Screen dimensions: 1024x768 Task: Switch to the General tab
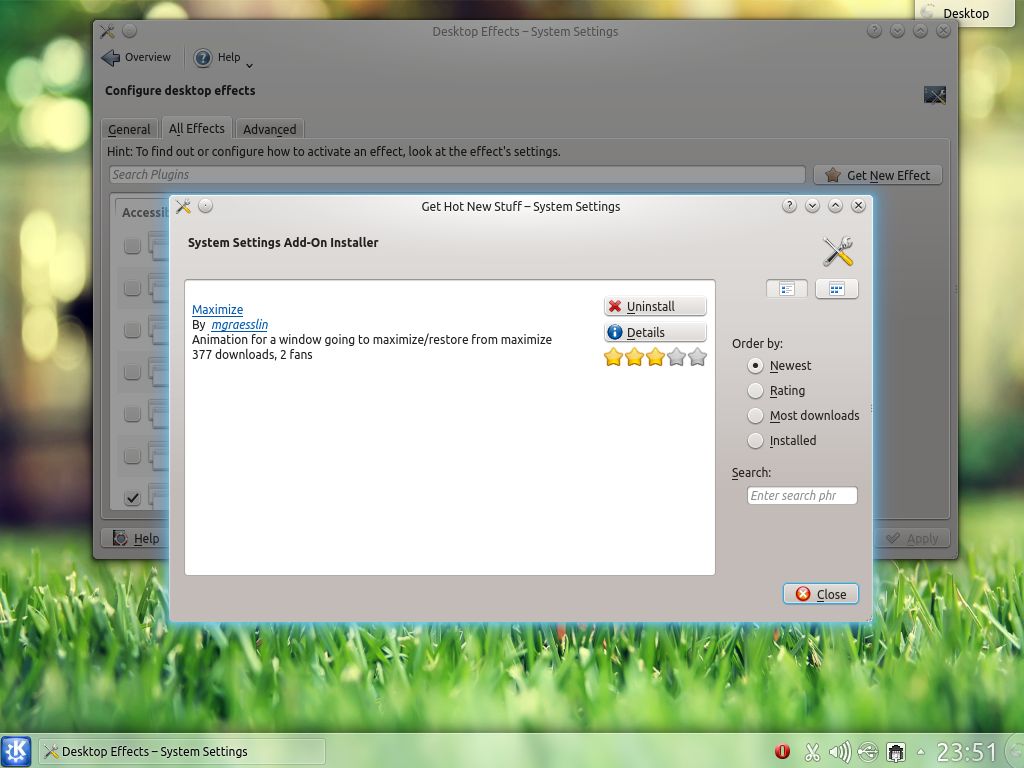(129, 129)
